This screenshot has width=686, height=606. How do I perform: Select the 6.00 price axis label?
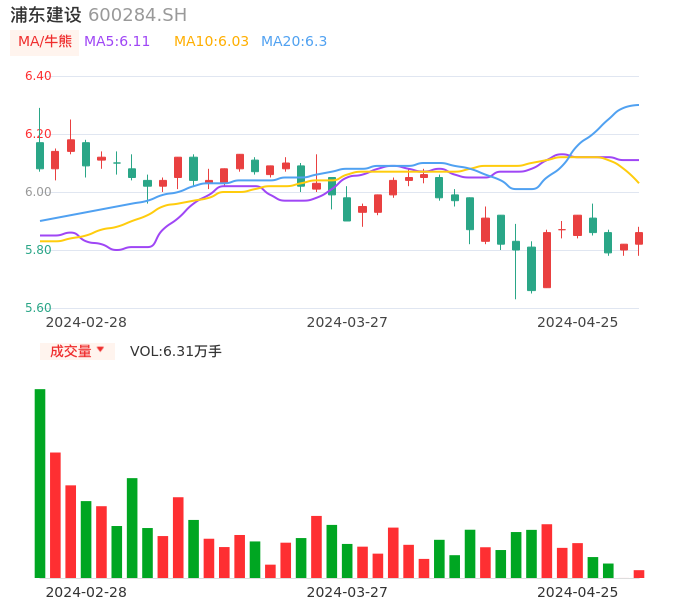[38, 192]
